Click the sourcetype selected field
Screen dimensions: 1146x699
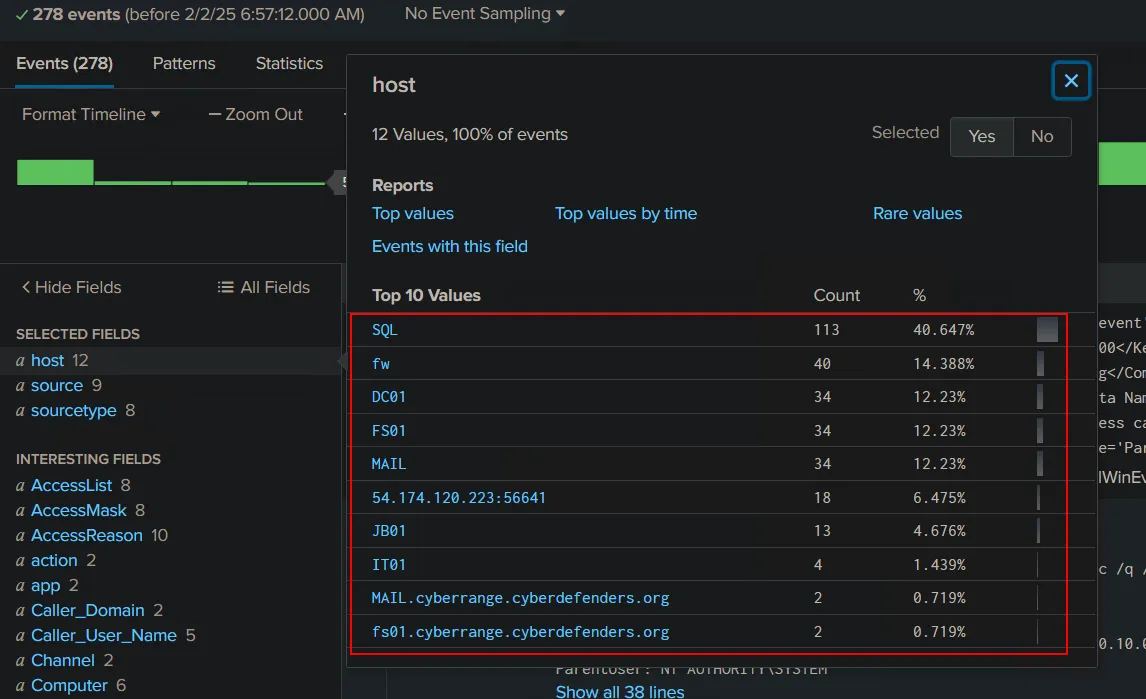(73, 410)
